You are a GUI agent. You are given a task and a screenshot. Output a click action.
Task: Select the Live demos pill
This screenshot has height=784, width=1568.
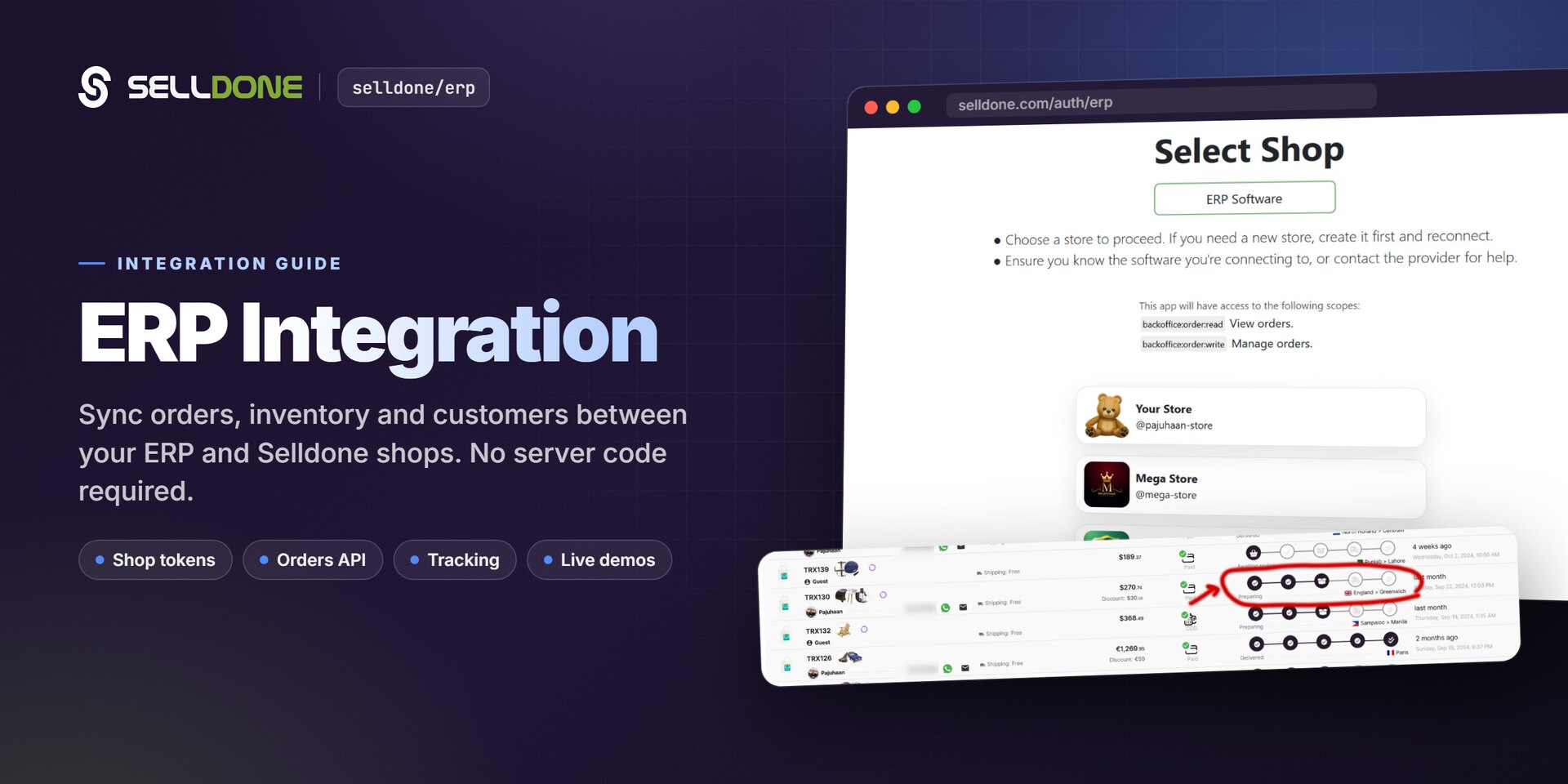click(599, 560)
